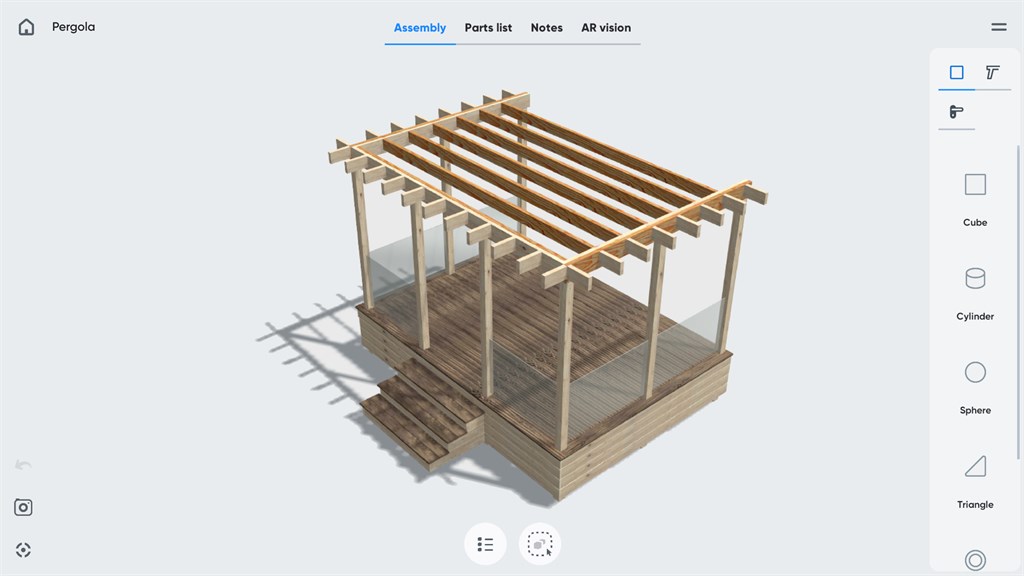Go to the home screen icon
The width and height of the screenshot is (1024, 576).
click(26, 27)
